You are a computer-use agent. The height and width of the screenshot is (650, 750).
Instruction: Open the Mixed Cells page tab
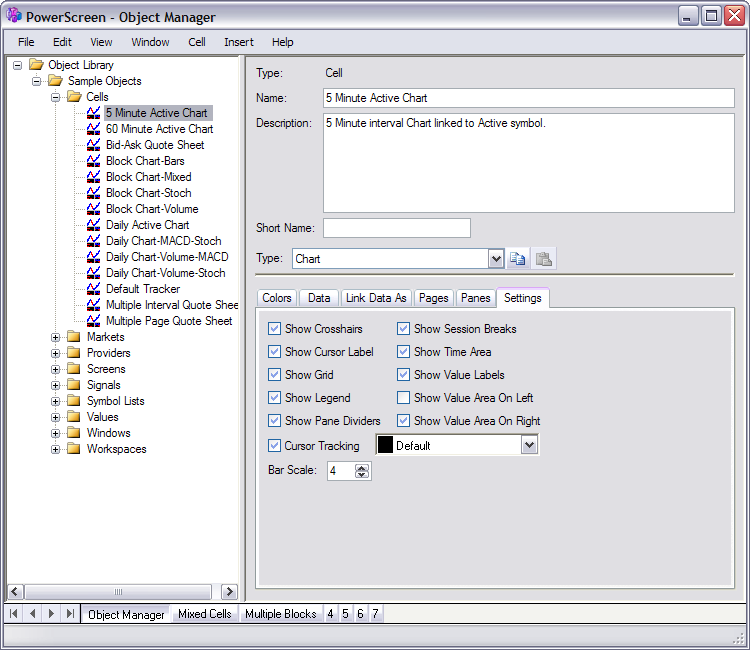[205, 614]
